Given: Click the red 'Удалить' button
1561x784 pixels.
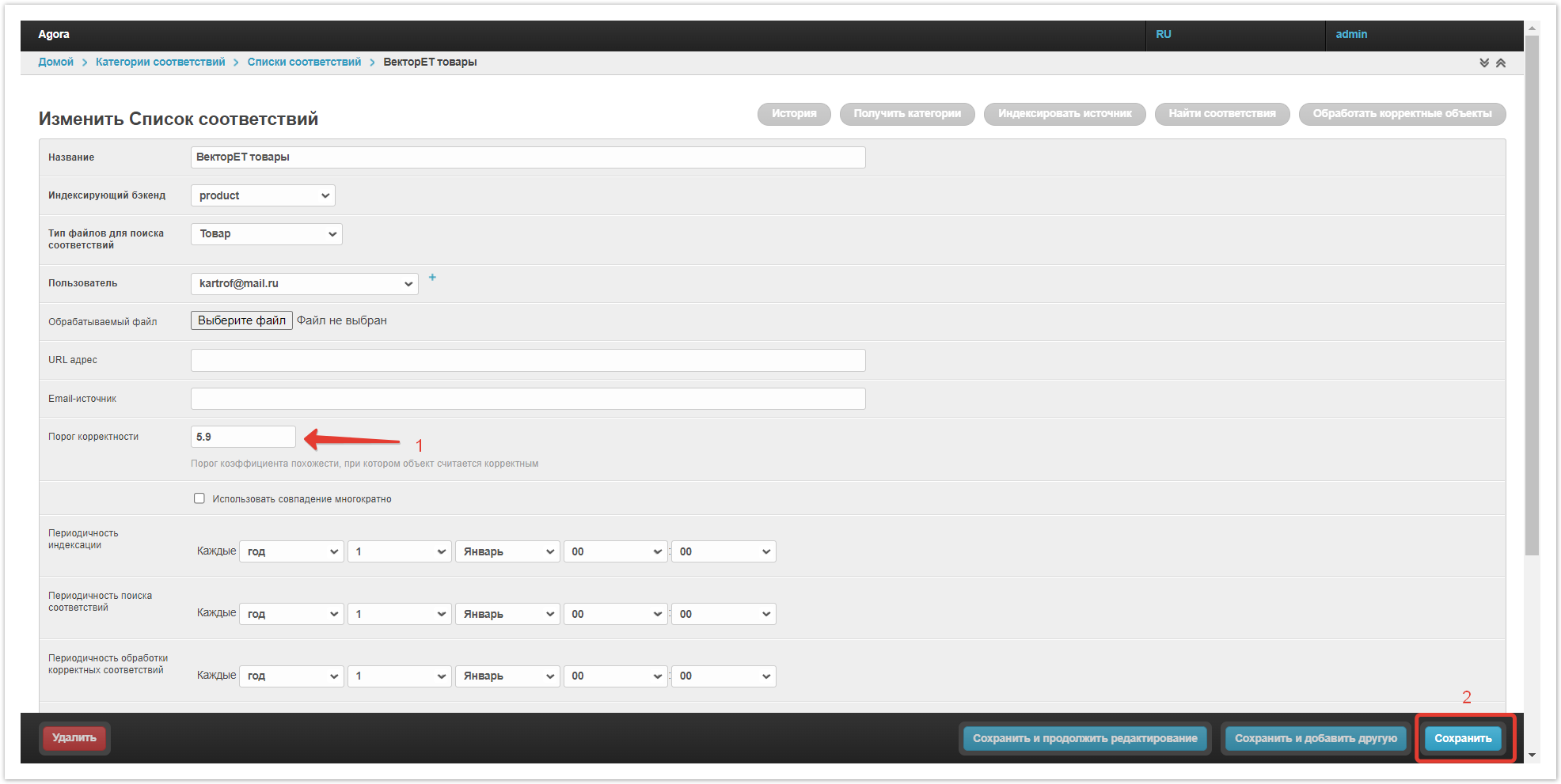Looking at the screenshot, I should (x=74, y=738).
